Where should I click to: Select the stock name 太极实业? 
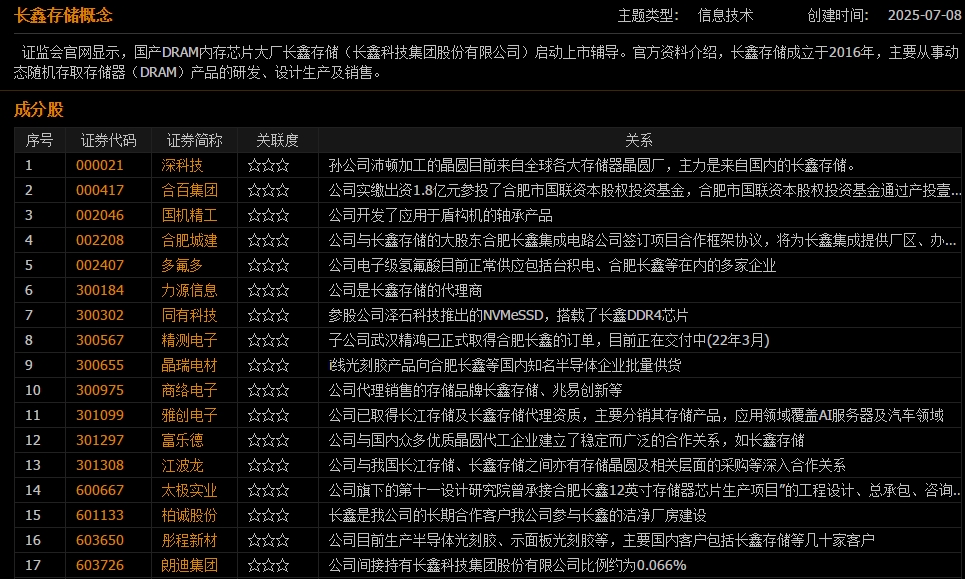coord(189,490)
